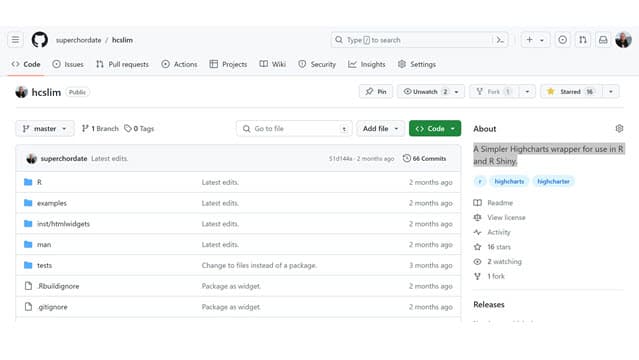This screenshot has height=360, width=639.
Task: Click the Go to file input
Action: click(294, 128)
